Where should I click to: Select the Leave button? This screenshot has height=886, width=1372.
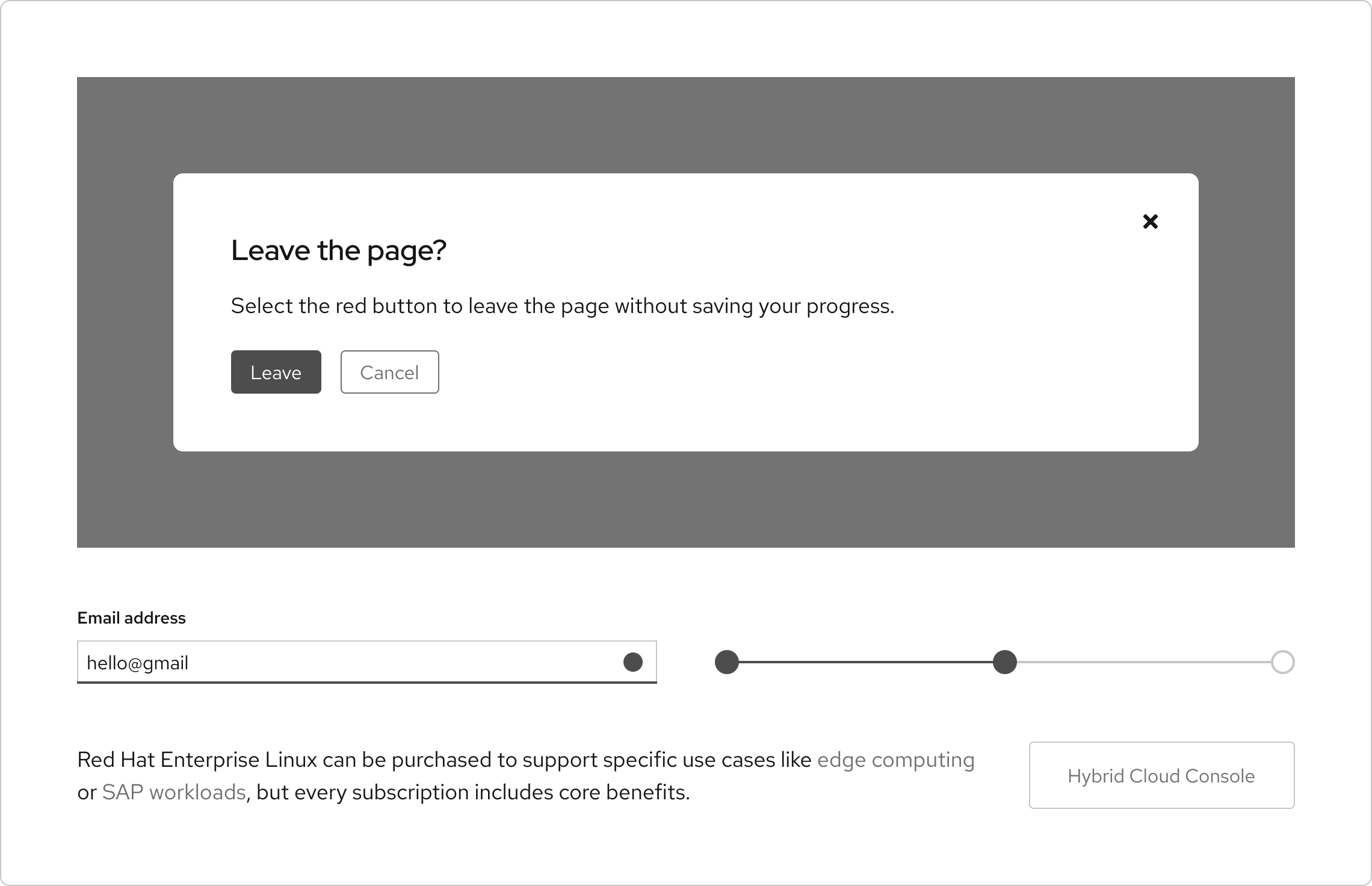[276, 372]
